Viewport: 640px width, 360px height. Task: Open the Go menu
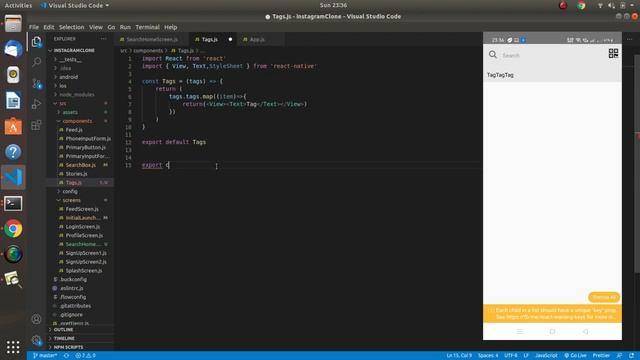[111, 27]
